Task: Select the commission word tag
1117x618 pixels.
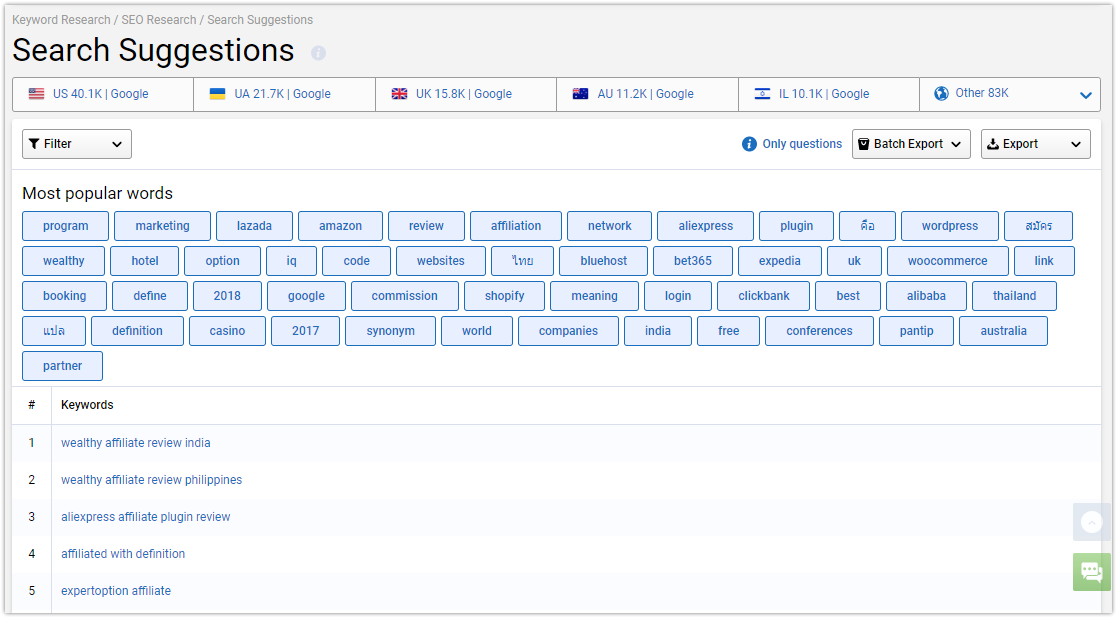Action: (405, 295)
